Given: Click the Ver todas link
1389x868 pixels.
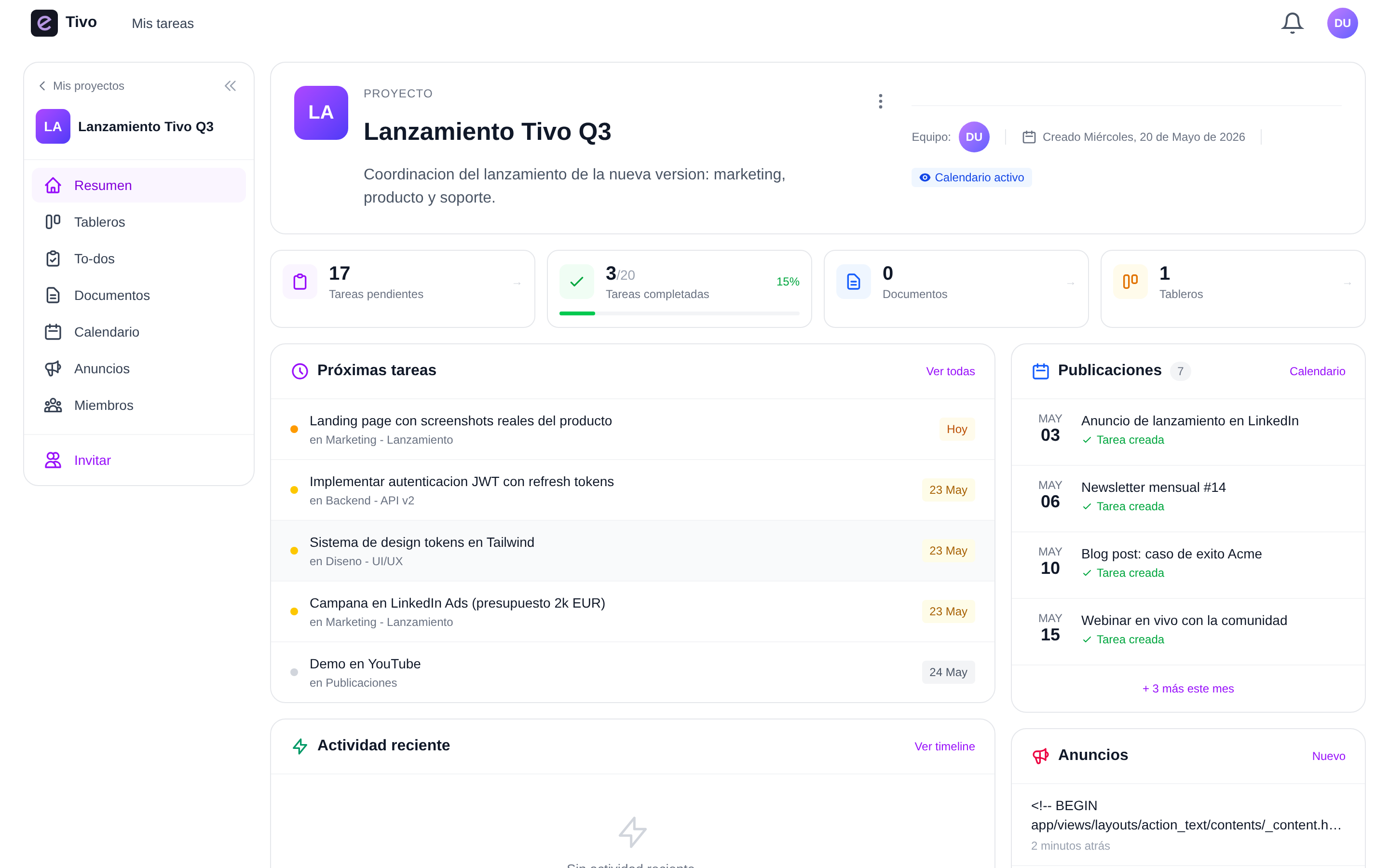Looking at the screenshot, I should tap(950, 371).
